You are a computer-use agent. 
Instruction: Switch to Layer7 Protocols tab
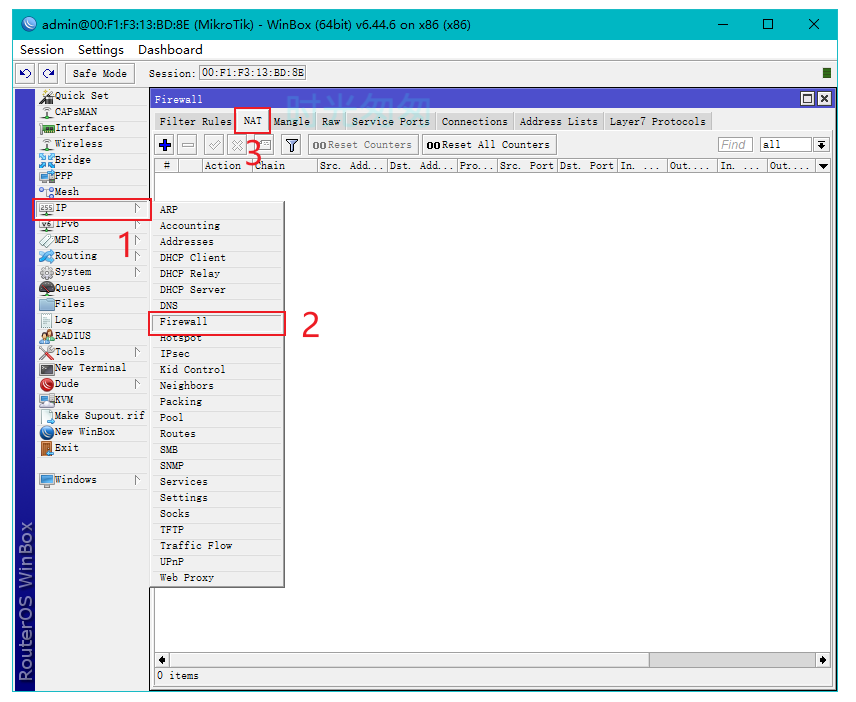pos(657,121)
